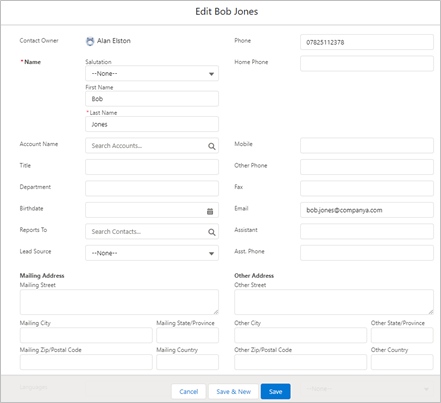The image size is (441, 403).
Task: Open the Birthdate calendar picker icon
Action: 210,211
